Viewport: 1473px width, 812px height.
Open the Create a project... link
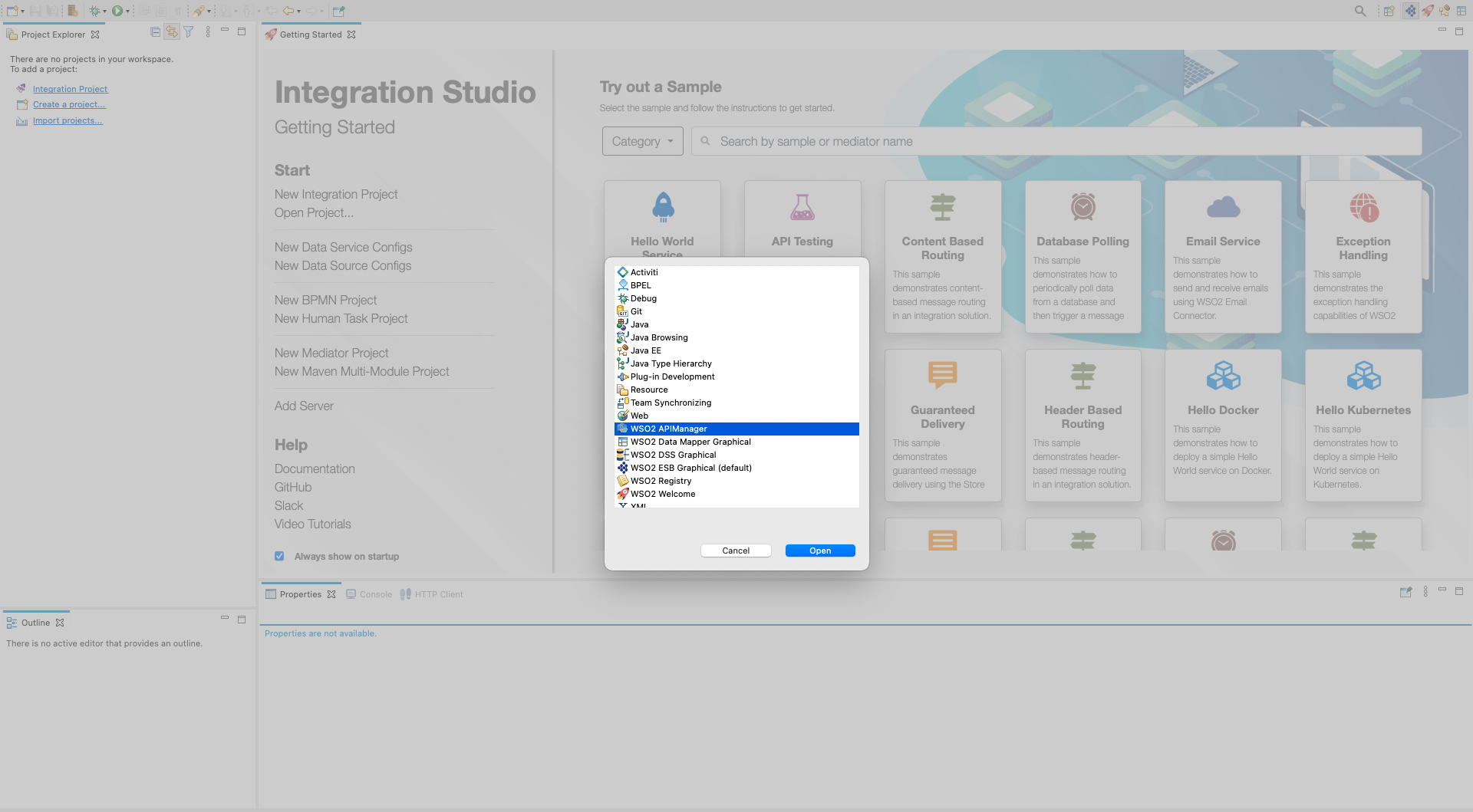click(x=68, y=104)
